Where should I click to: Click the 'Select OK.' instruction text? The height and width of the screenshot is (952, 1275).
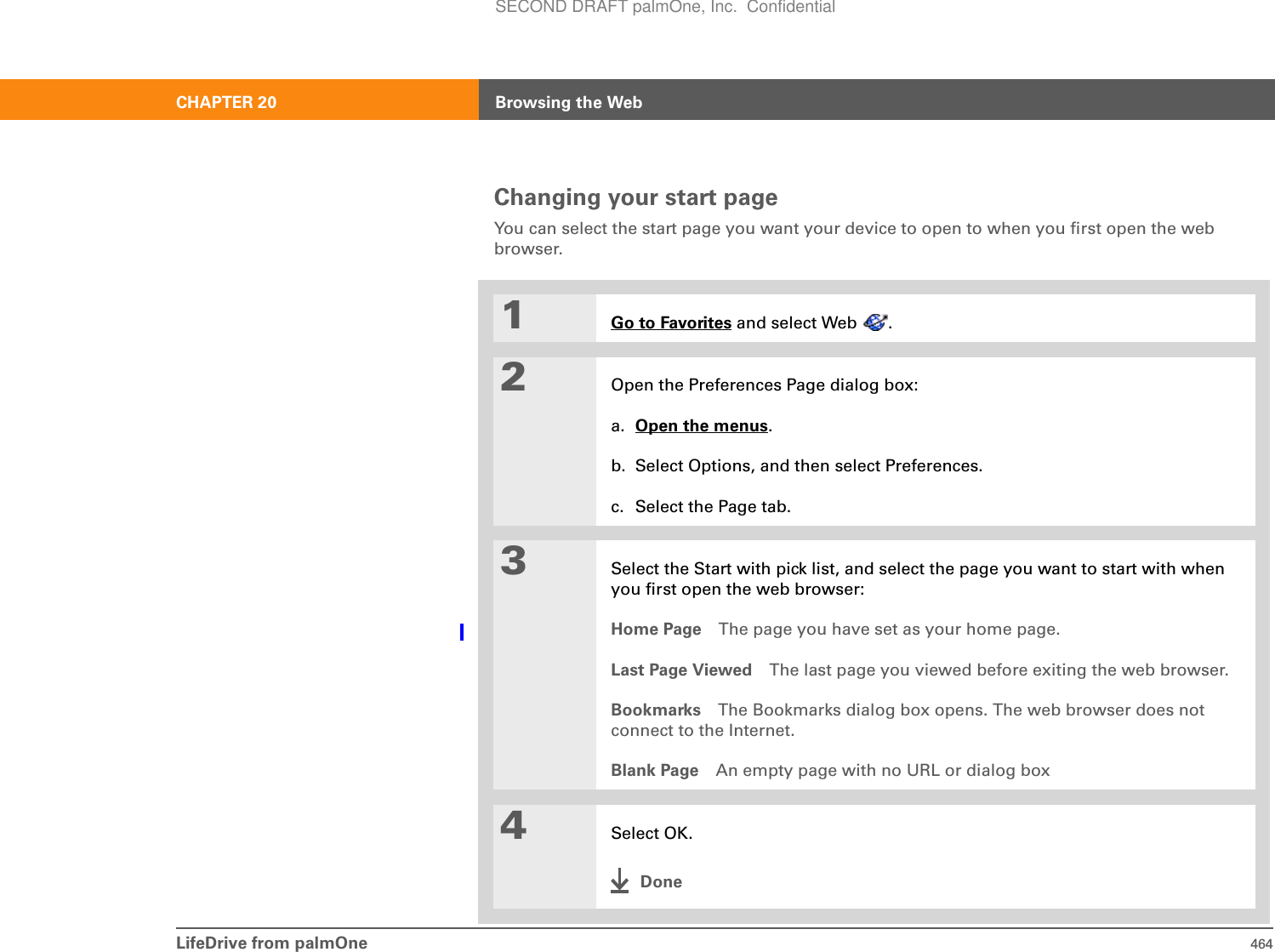652,834
